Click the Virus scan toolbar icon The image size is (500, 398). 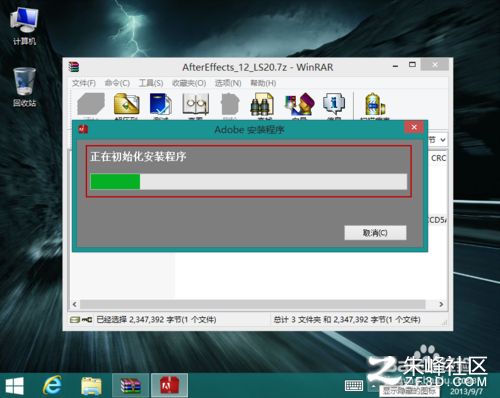[x=375, y=104]
